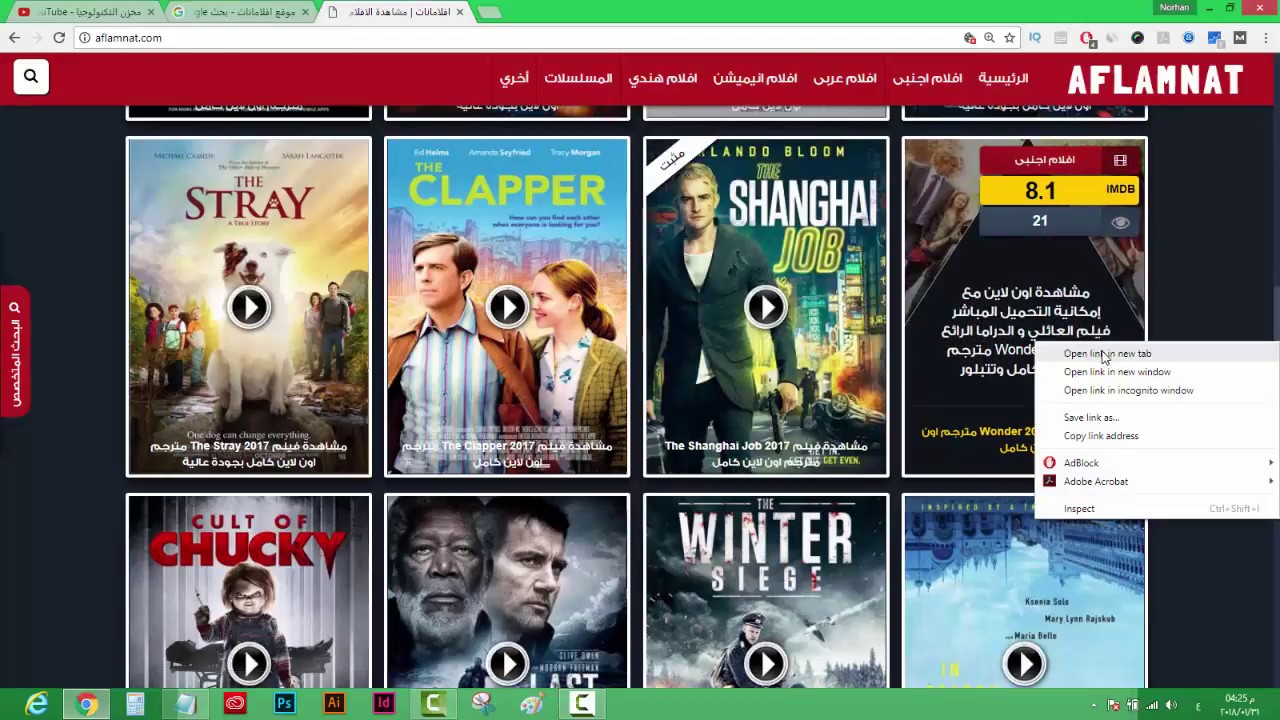Play The Shanghai Job movie
This screenshot has width=1280, height=720.
766,307
